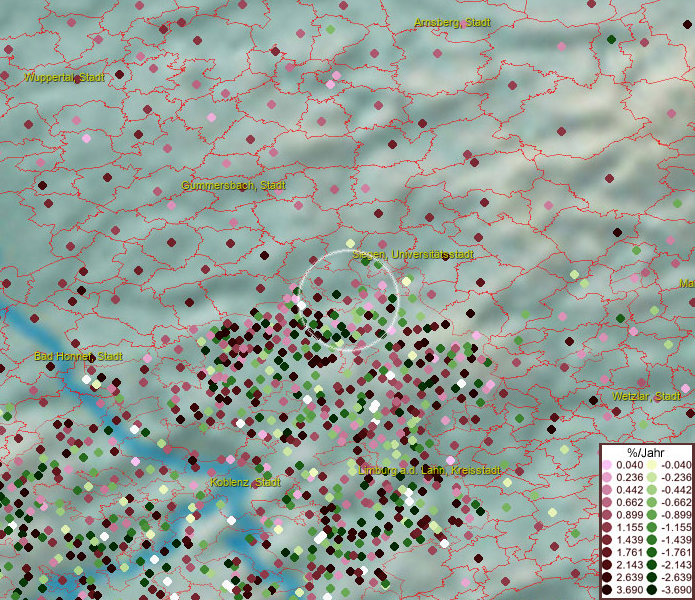
Task: Select the green swatch beside -0.662
Action: (x=652, y=503)
